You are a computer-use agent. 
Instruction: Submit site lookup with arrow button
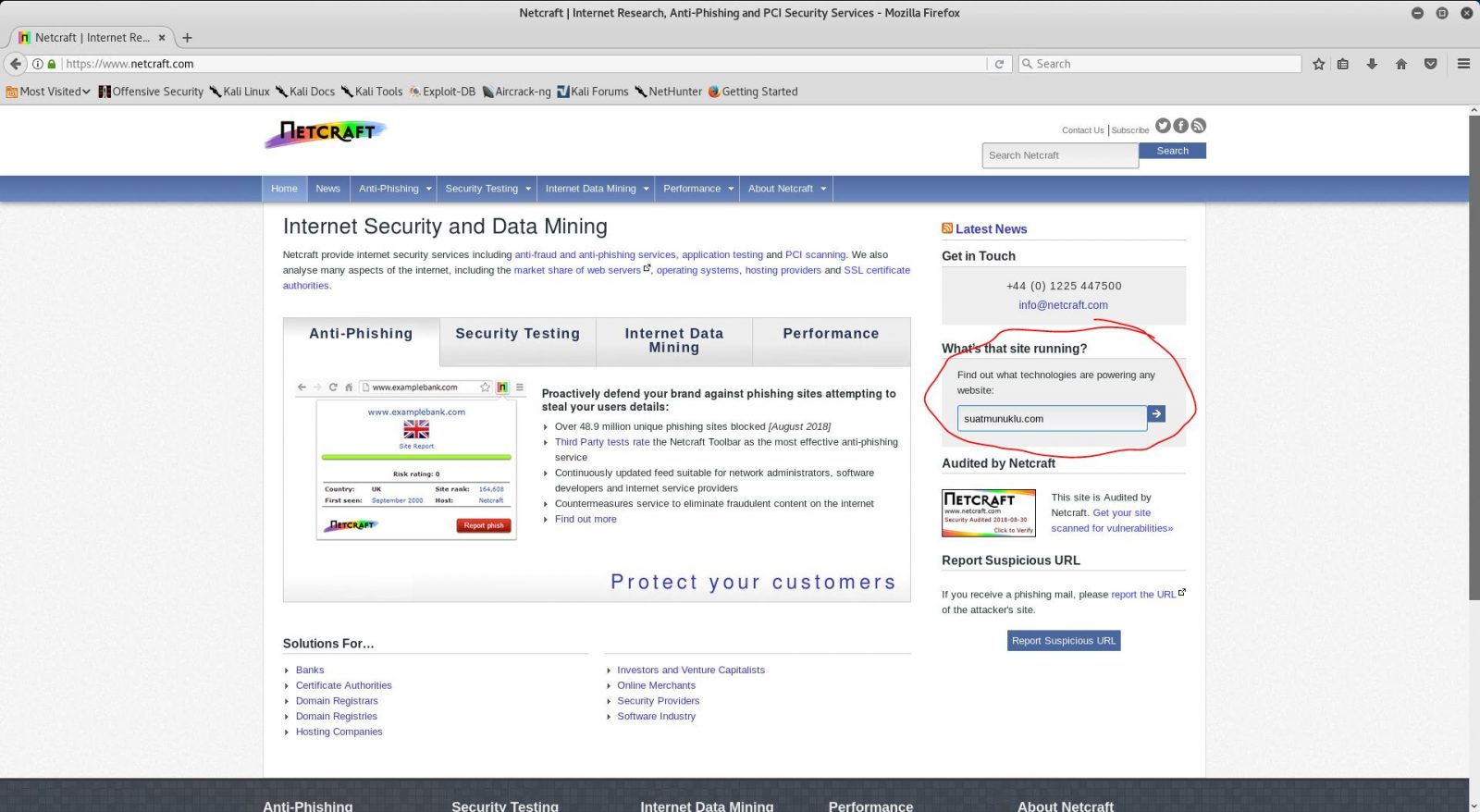(1156, 414)
